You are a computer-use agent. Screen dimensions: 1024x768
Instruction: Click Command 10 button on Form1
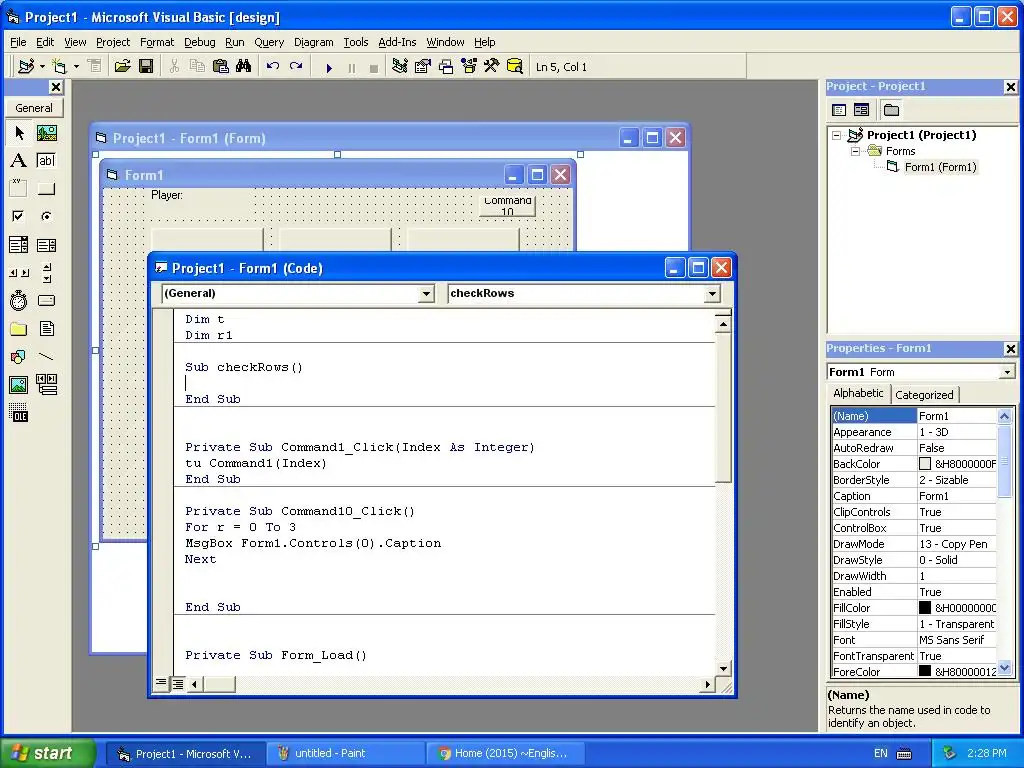click(x=507, y=206)
